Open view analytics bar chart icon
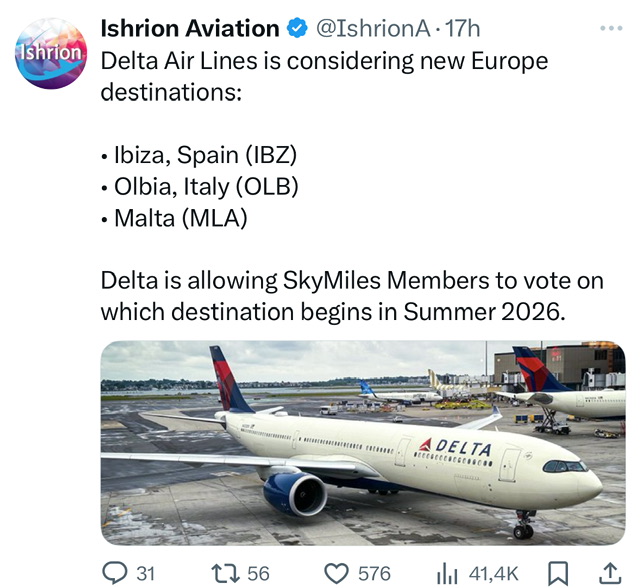Image resolution: width=640 pixels, height=588 pixels. [x=447, y=573]
